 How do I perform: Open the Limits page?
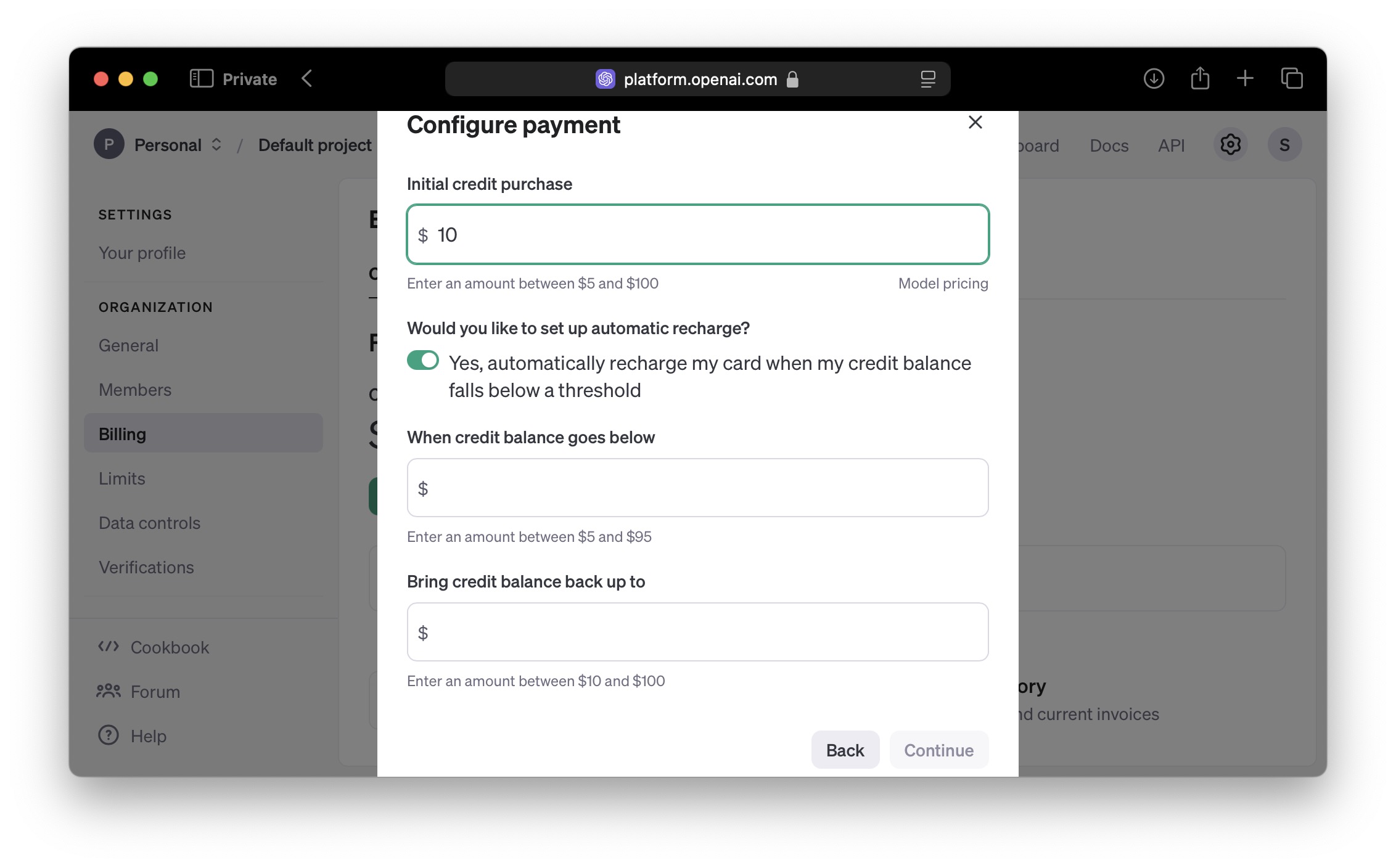click(122, 478)
